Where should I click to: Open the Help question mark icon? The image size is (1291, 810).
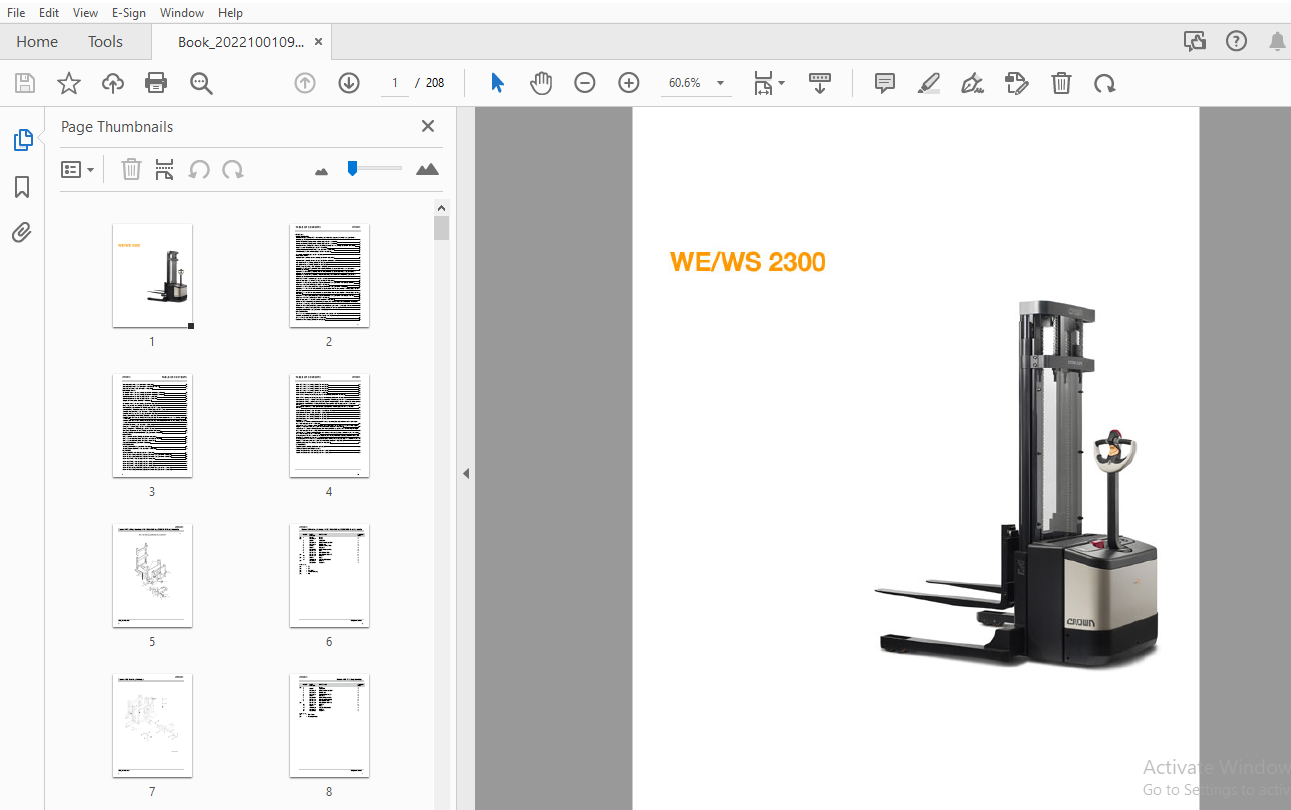[1237, 41]
